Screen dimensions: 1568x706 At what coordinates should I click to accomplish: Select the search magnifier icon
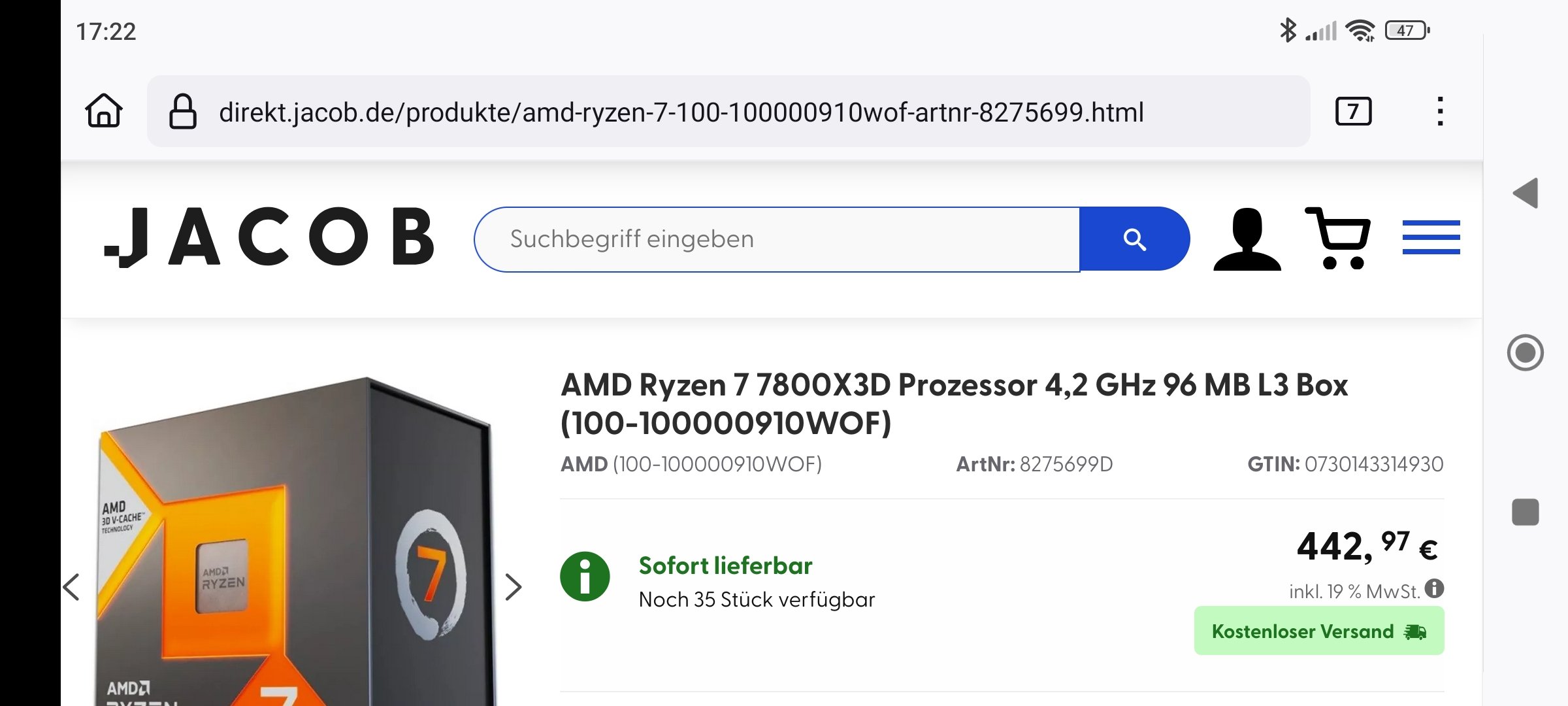tap(1135, 239)
